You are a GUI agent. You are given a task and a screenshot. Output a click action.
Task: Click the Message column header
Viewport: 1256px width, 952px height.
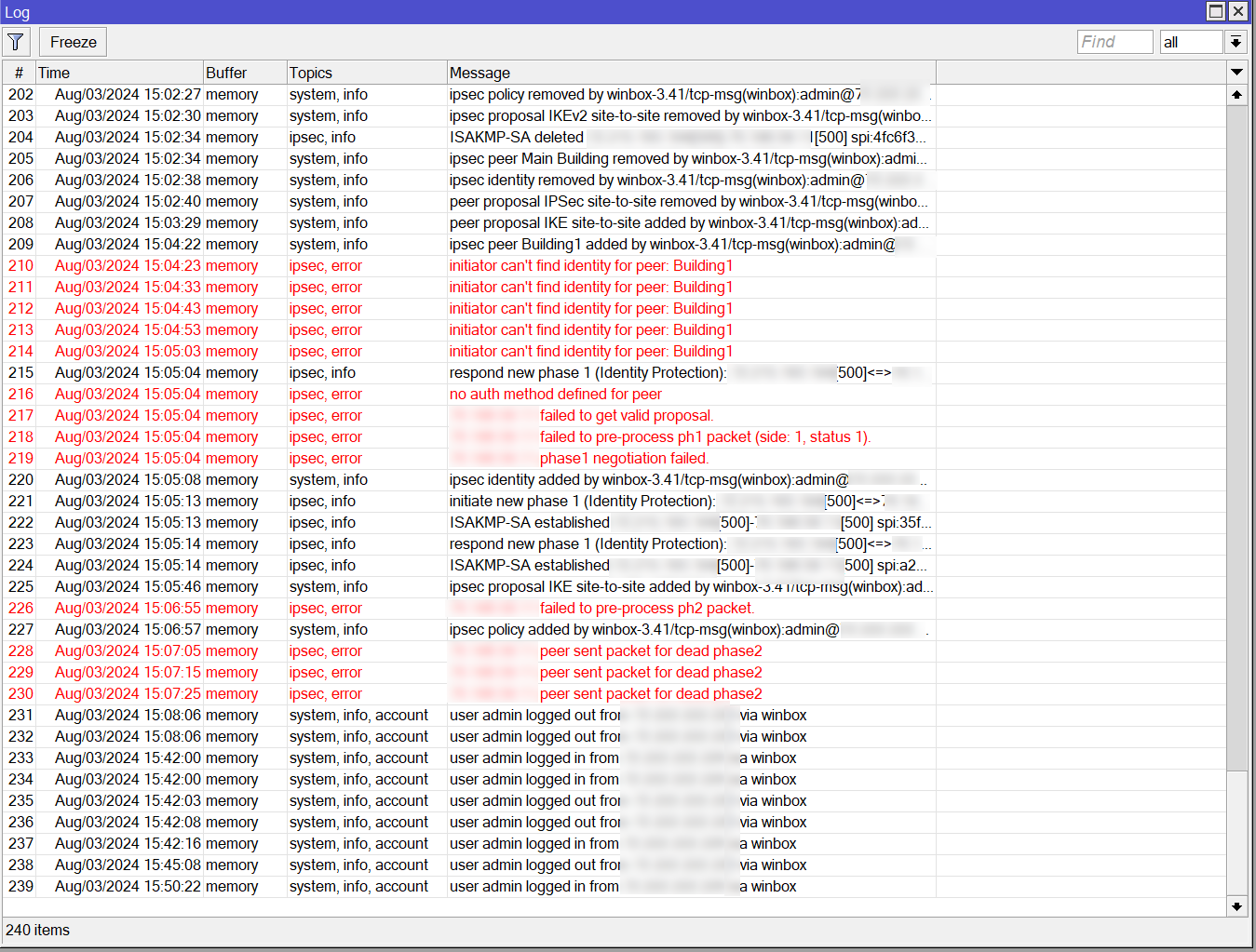479,72
